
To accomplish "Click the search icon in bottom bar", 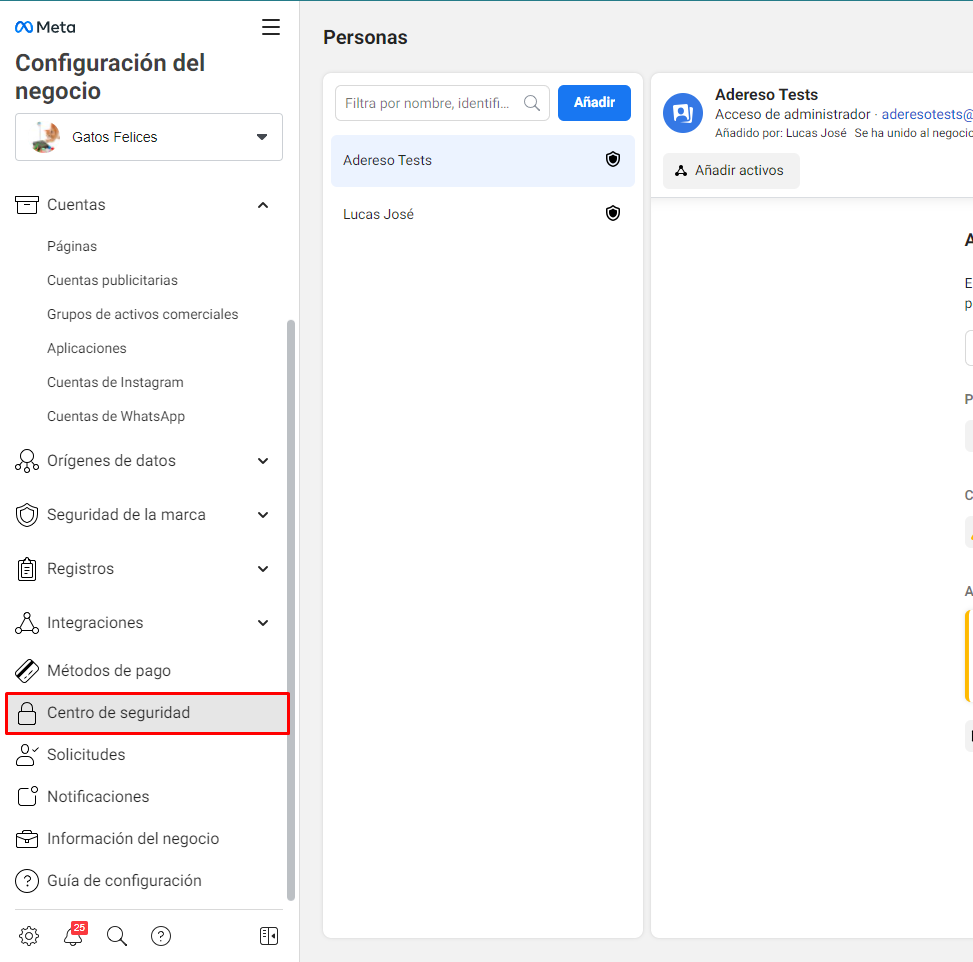I will (x=117, y=936).
